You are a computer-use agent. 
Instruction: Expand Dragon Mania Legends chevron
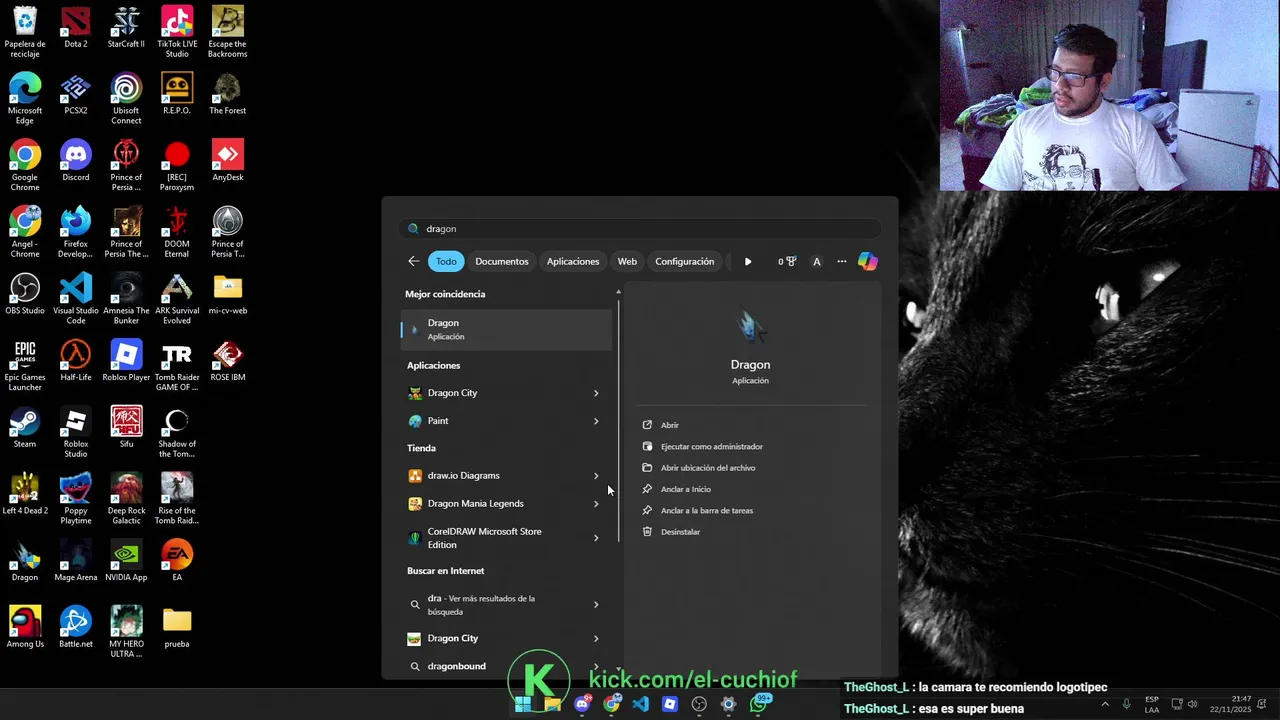[596, 504]
